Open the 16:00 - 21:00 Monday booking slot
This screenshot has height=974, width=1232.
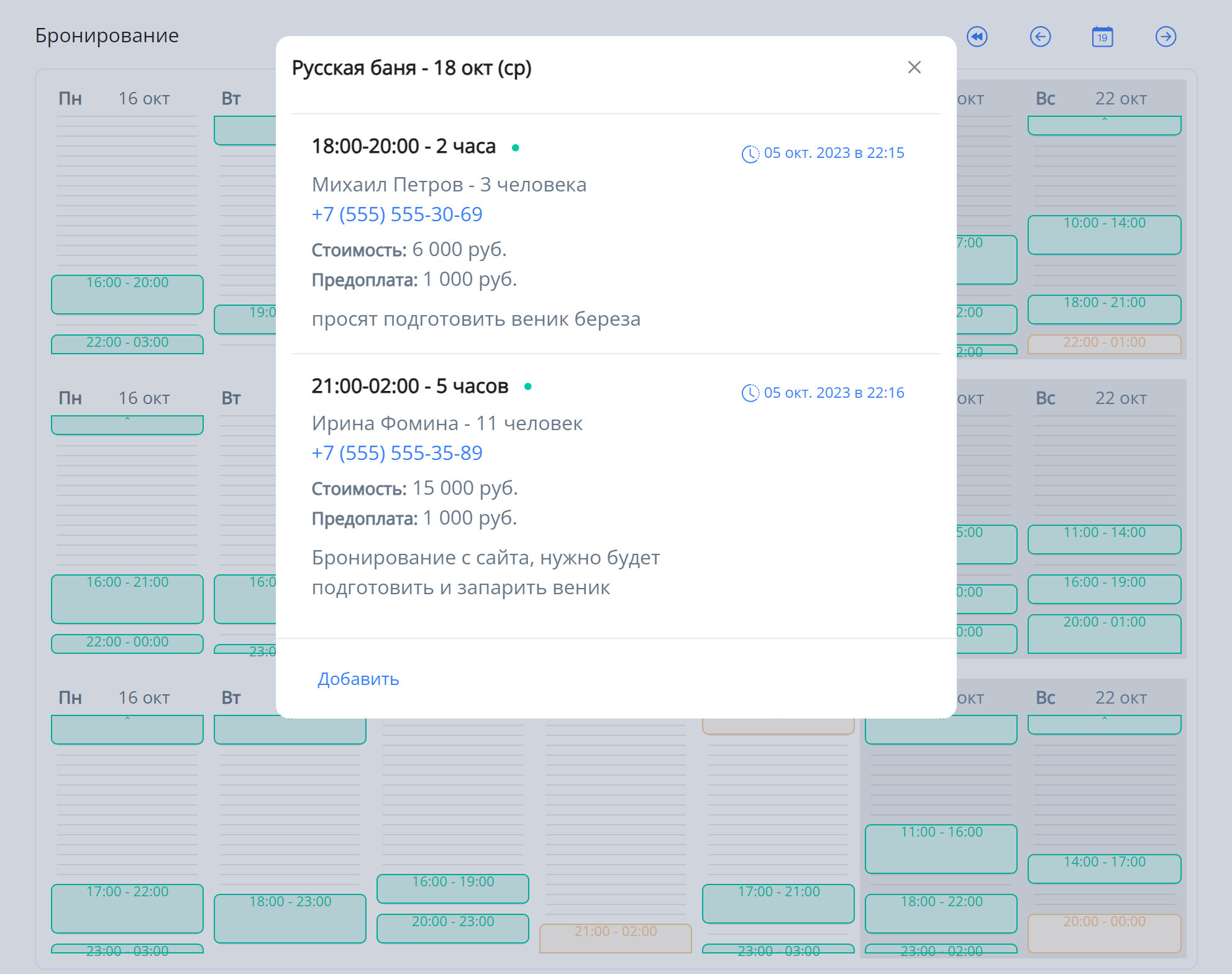(127, 599)
